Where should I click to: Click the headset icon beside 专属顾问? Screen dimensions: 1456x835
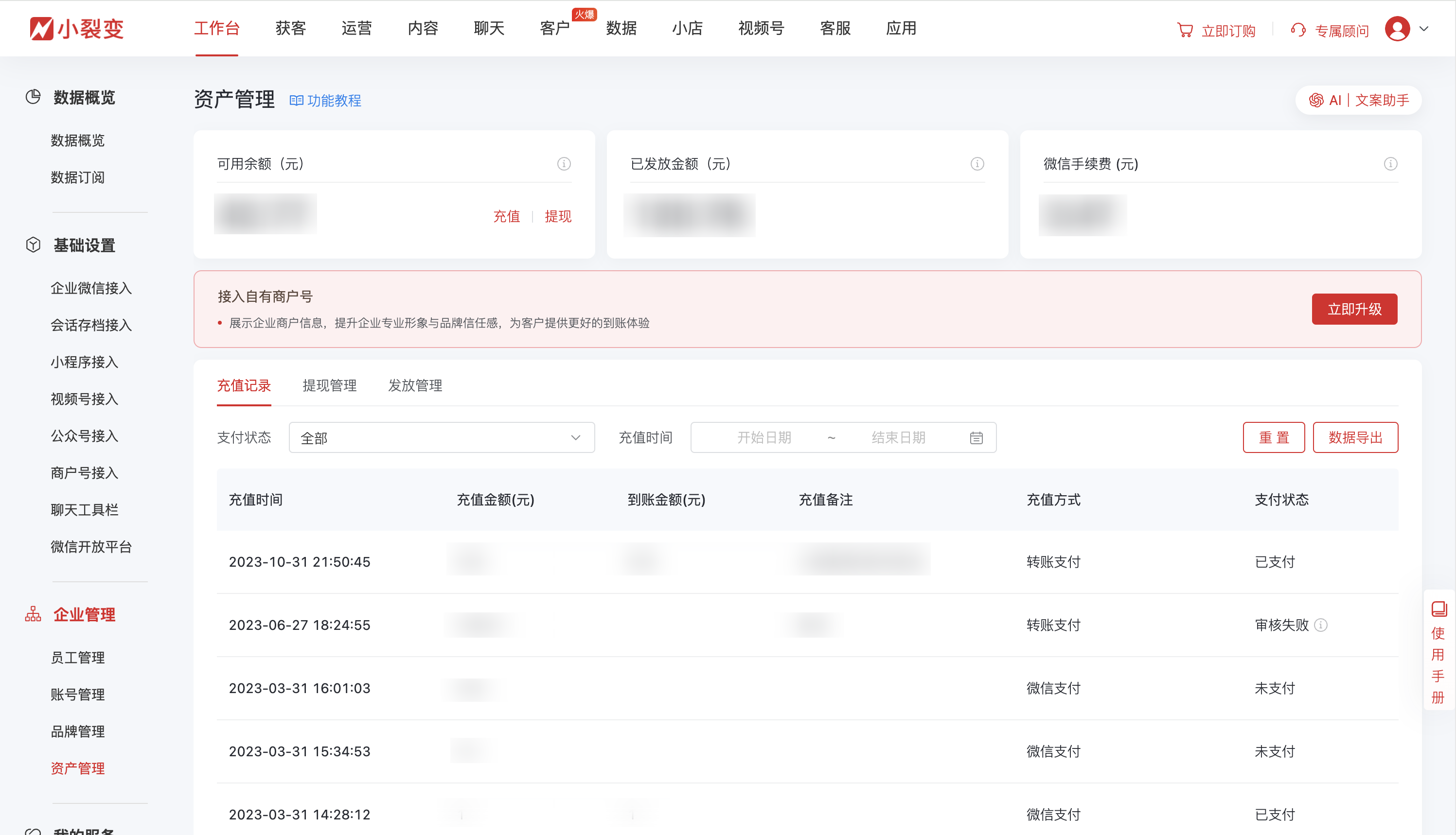click(x=1298, y=30)
